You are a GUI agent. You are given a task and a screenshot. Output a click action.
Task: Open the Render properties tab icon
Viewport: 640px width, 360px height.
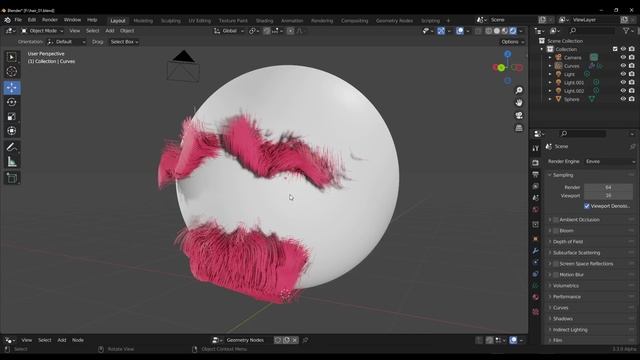(x=536, y=163)
